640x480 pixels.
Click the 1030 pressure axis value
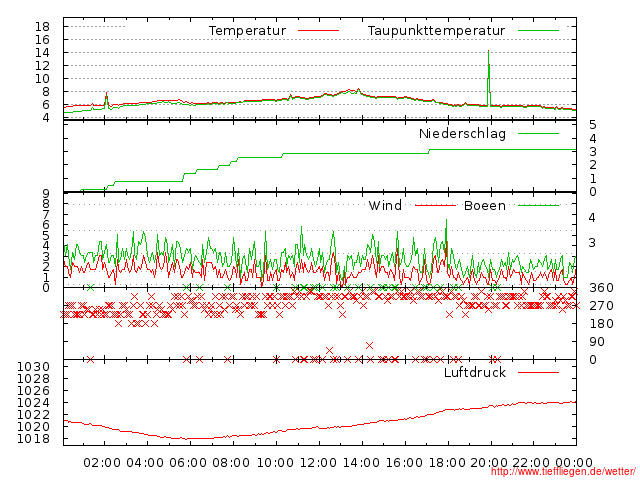[33, 367]
